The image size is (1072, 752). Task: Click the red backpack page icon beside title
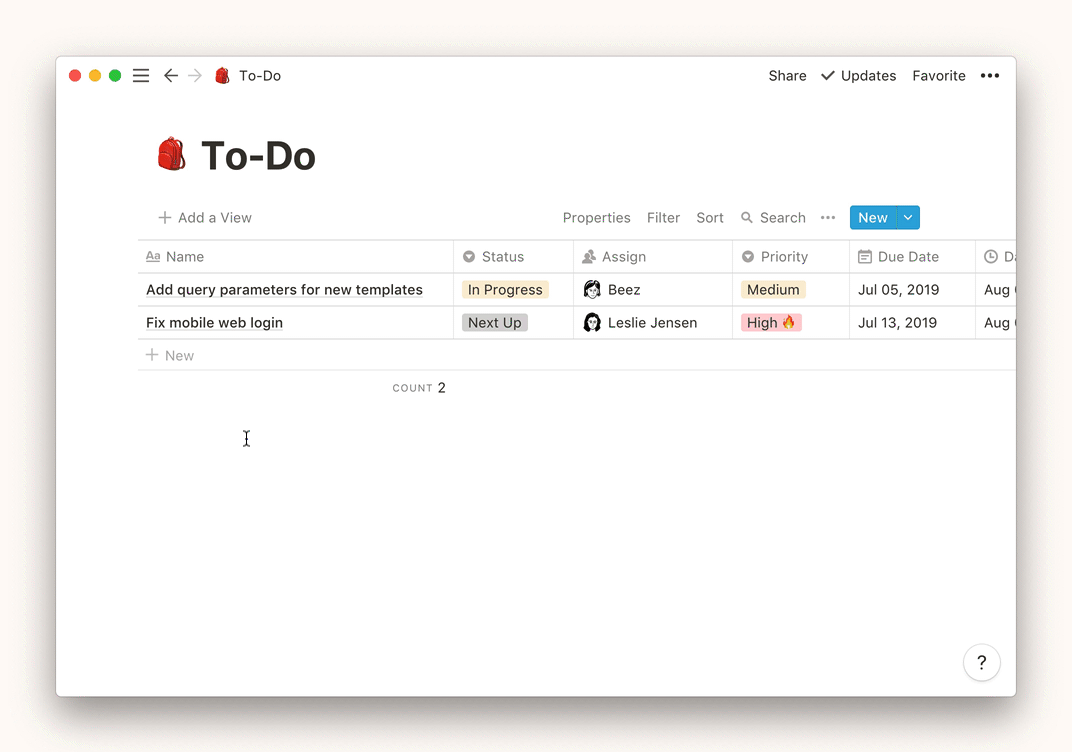tap(172, 155)
